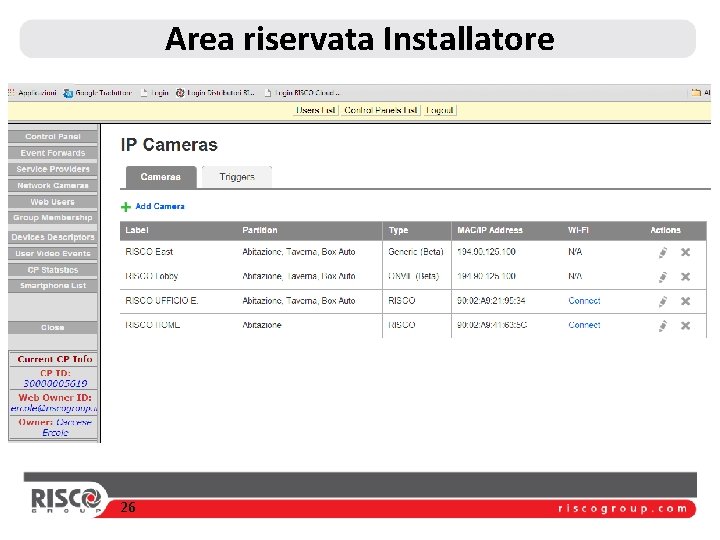Delete the RISCO HOME camera
Image resolution: width=720 pixels, height=540 pixels.
[x=685, y=326]
